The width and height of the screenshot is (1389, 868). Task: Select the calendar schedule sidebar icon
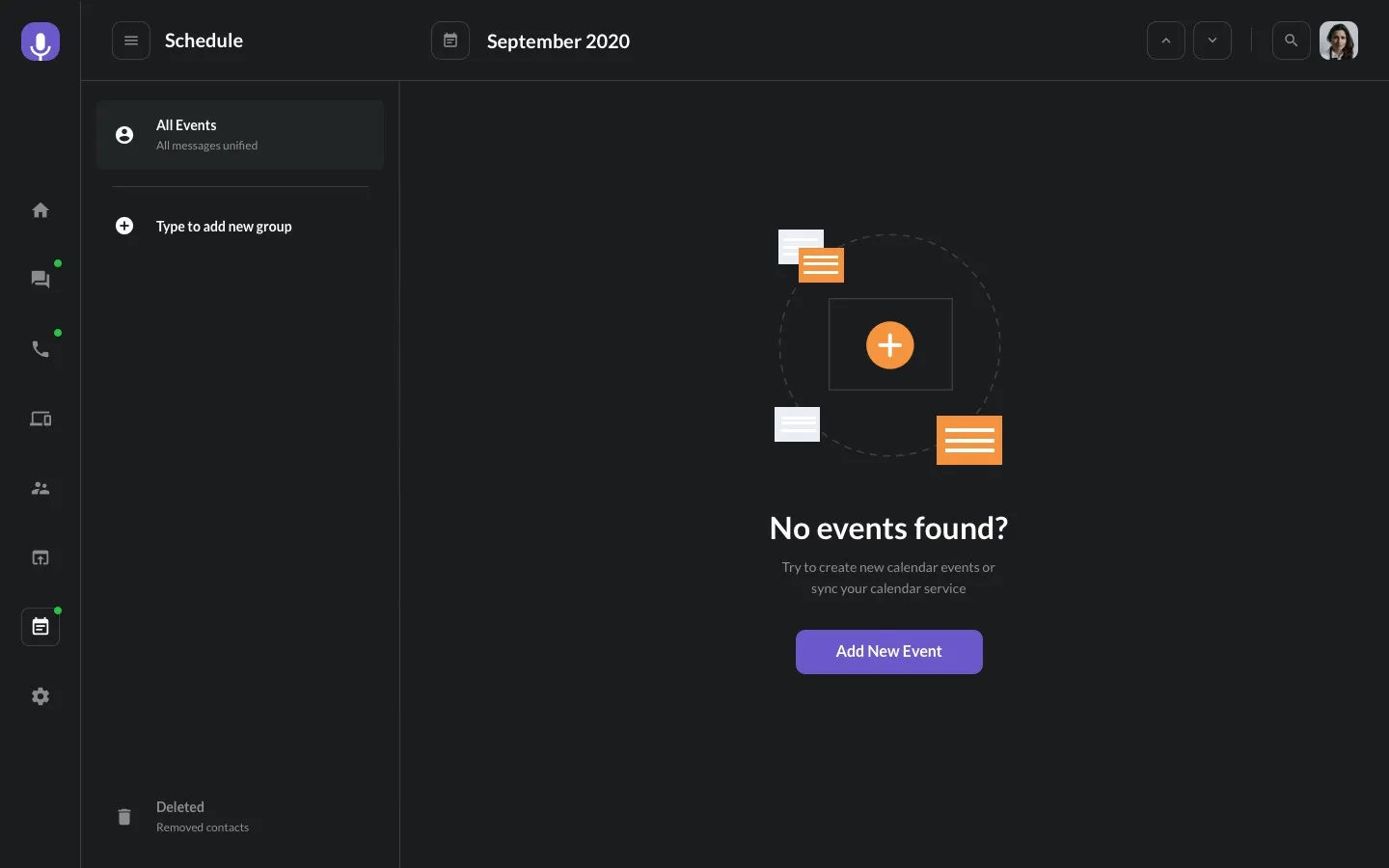tap(41, 627)
